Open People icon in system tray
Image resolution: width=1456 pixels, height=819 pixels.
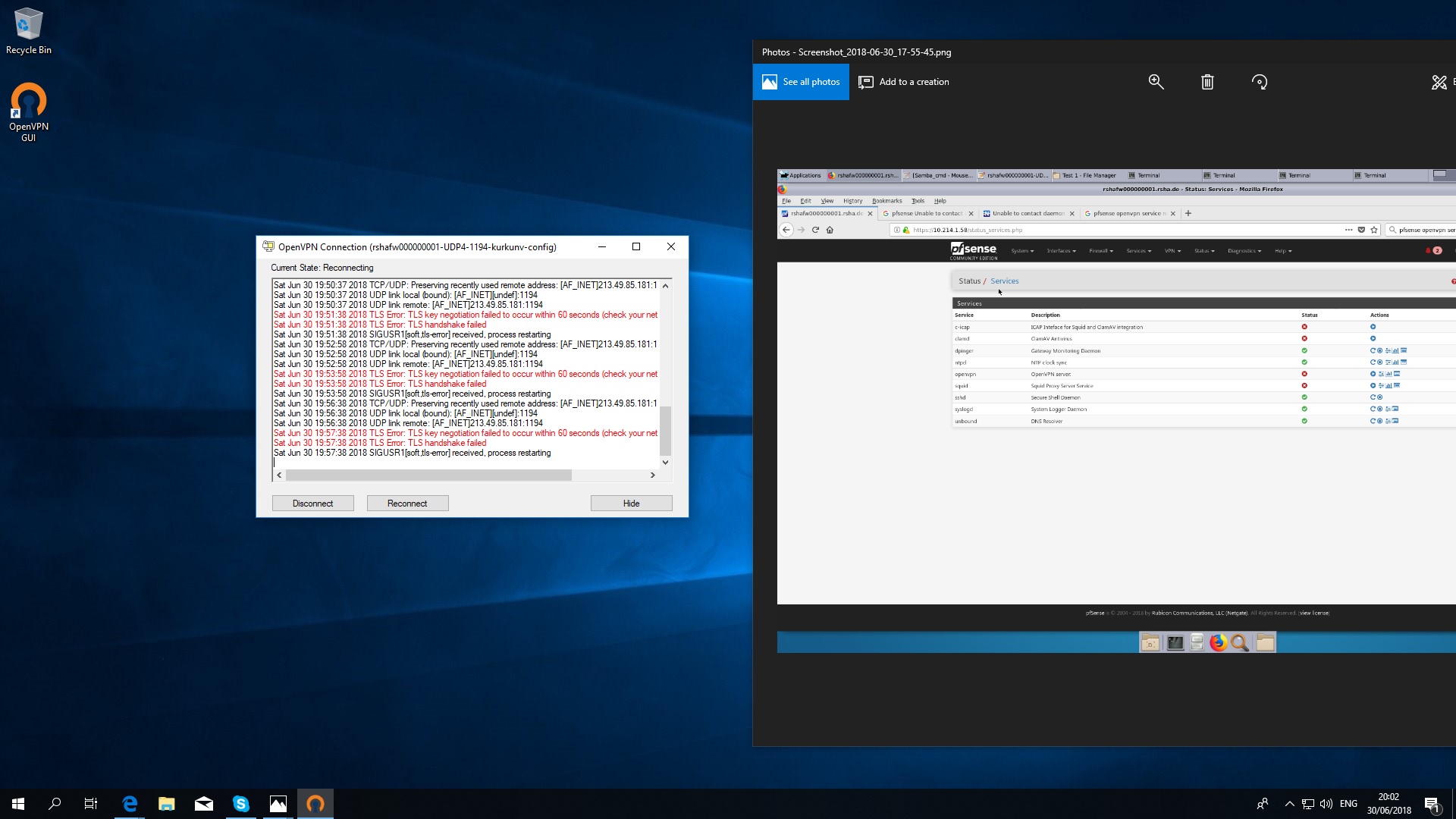click(x=1263, y=804)
